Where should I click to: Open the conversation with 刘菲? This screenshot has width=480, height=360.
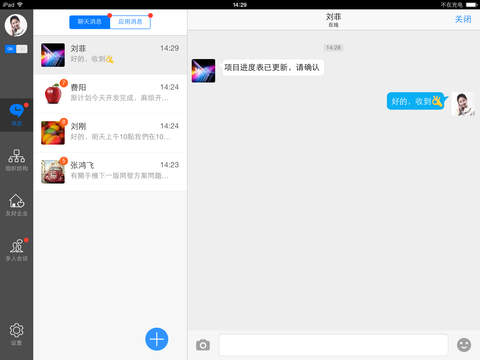point(110,55)
